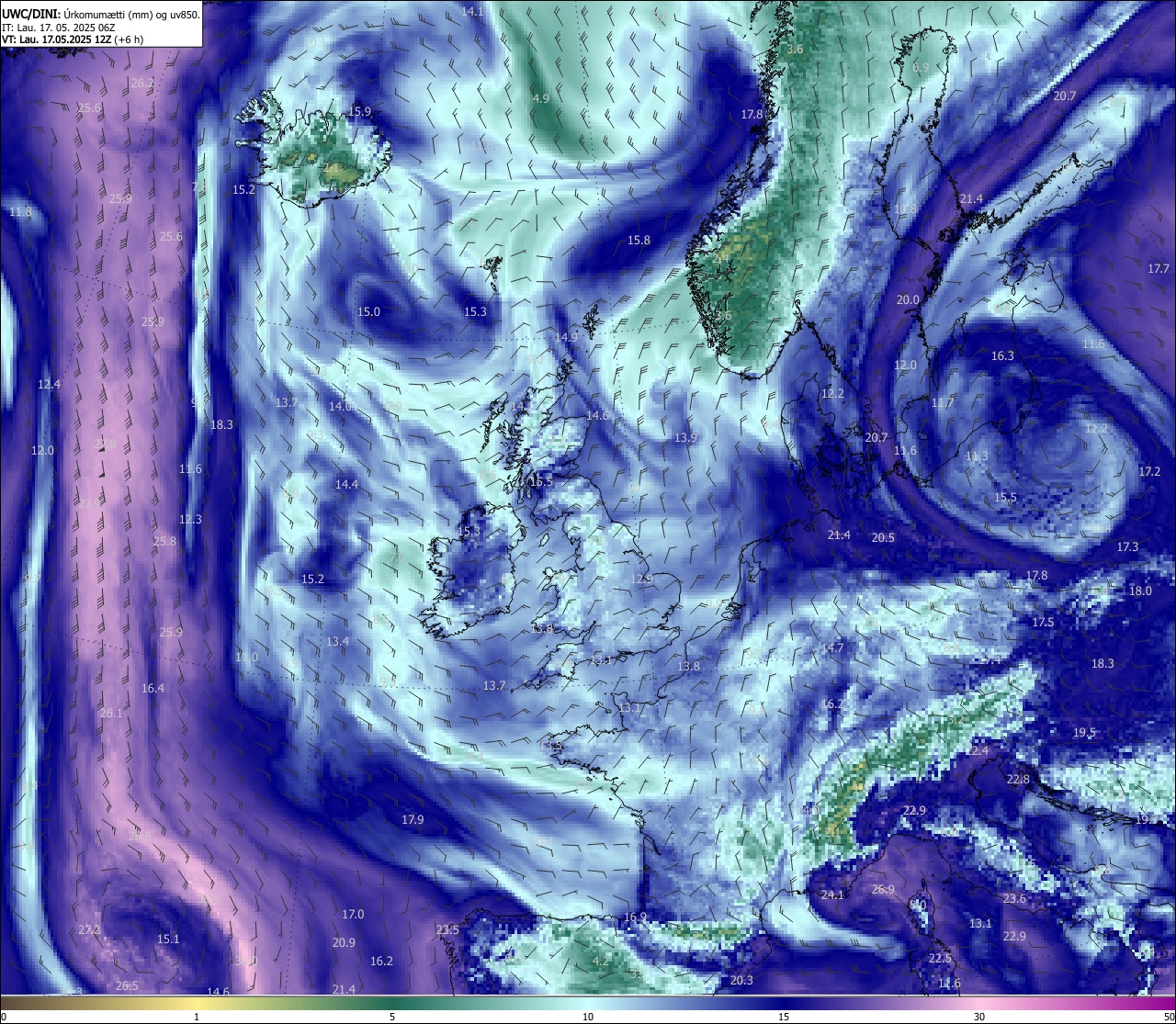The image size is (1176, 1024).
Task: Click the 16.9 value label
Action: tap(635, 917)
